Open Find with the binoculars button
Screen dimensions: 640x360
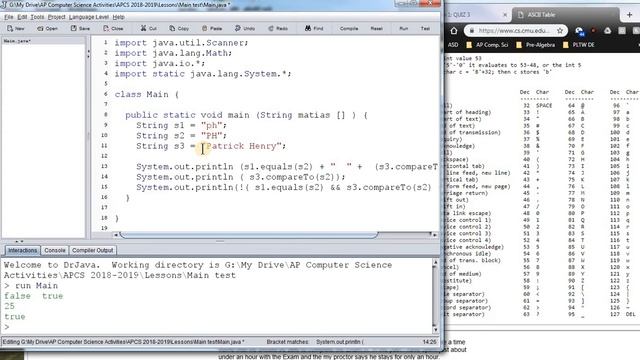click(x=314, y=29)
